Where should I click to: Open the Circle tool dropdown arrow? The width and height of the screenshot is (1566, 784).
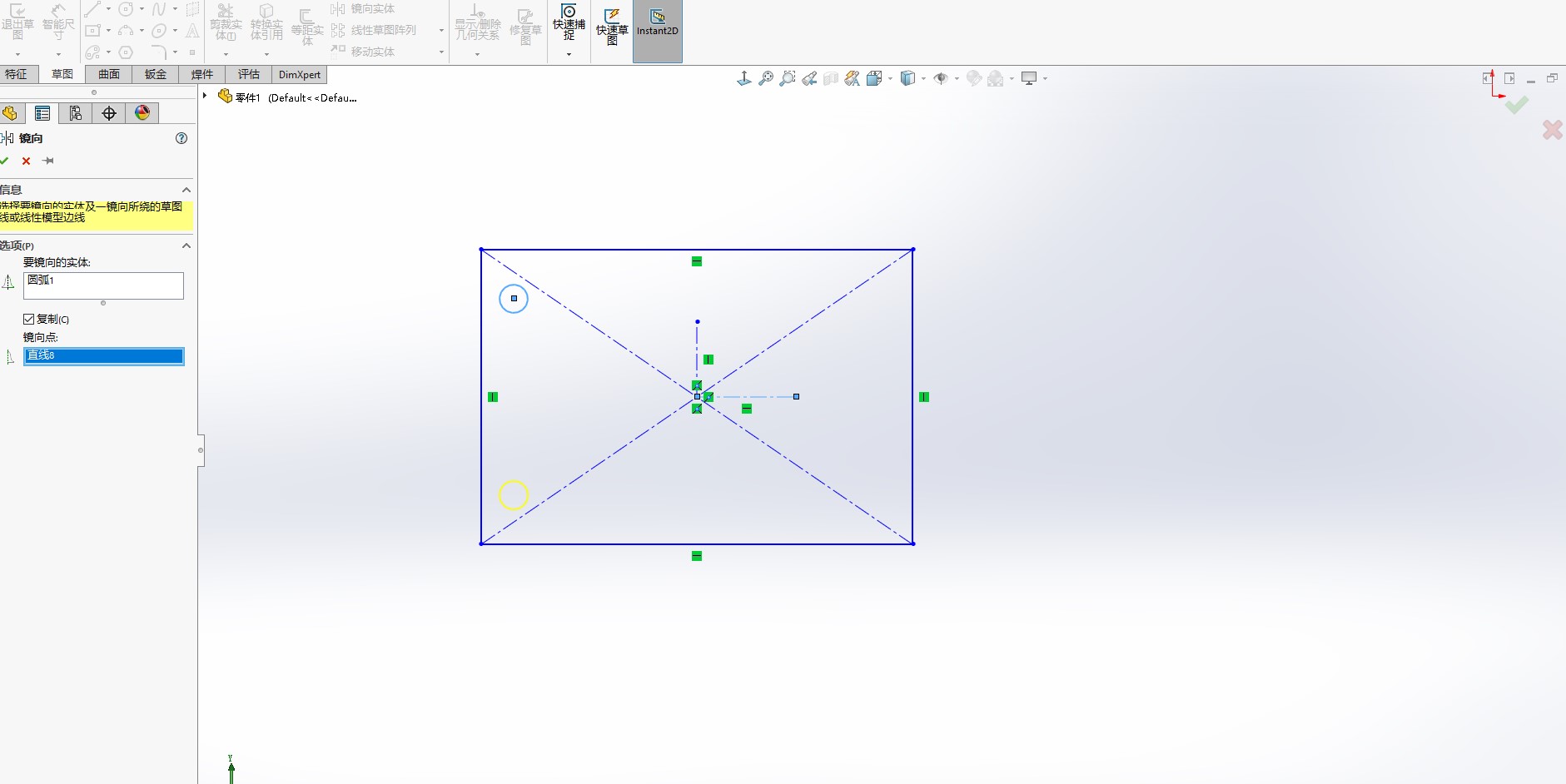pyautogui.click(x=142, y=9)
